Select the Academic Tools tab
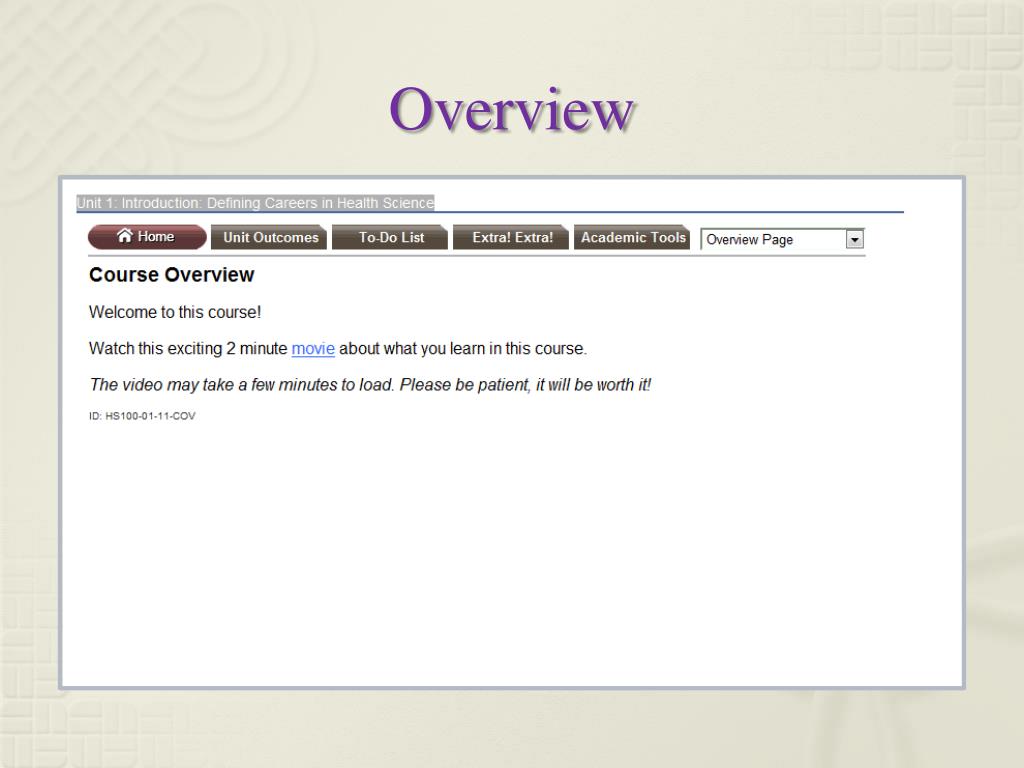 (632, 238)
